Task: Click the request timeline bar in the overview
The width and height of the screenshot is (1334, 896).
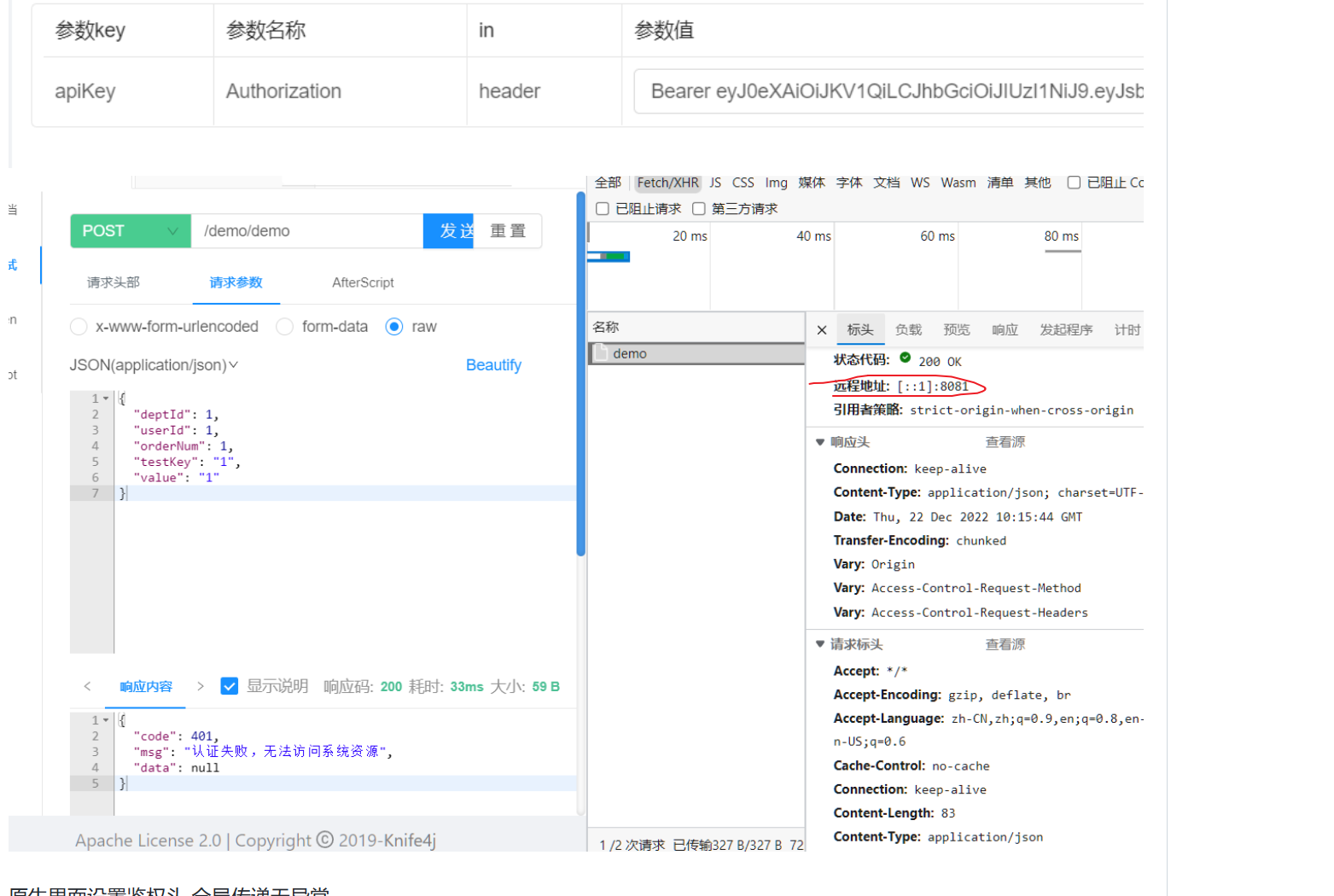Action: click(609, 256)
